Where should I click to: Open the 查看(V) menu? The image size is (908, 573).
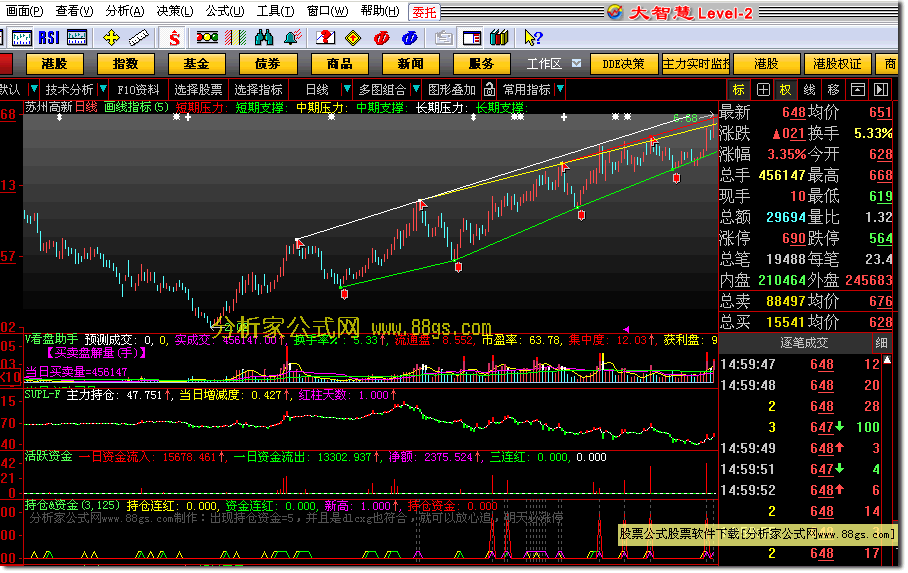pyautogui.click(x=74, y=11)
